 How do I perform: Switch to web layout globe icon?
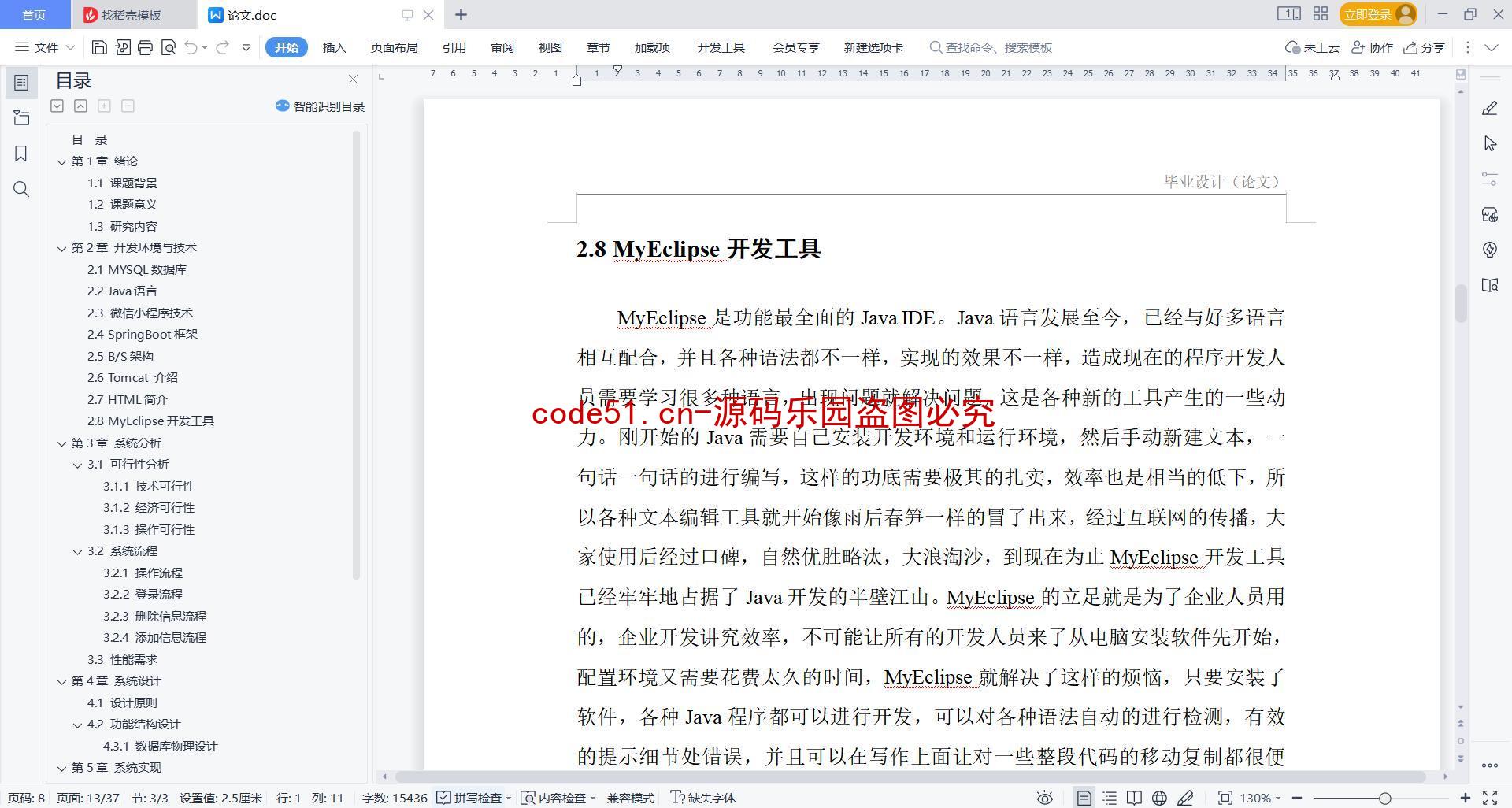pos(1159,798)
